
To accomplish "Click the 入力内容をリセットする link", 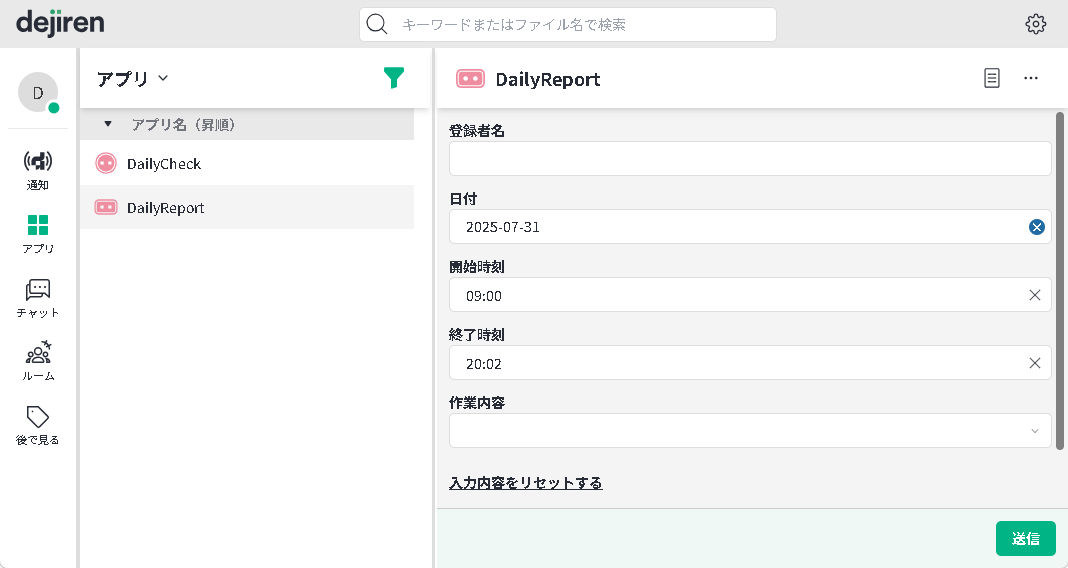I will click(x=526, y=483).
